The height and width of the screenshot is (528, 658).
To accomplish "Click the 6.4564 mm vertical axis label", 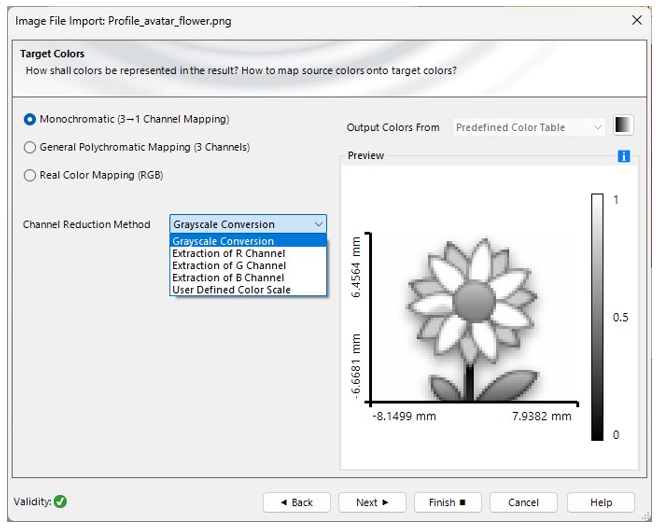I will [x=355, y=267].
